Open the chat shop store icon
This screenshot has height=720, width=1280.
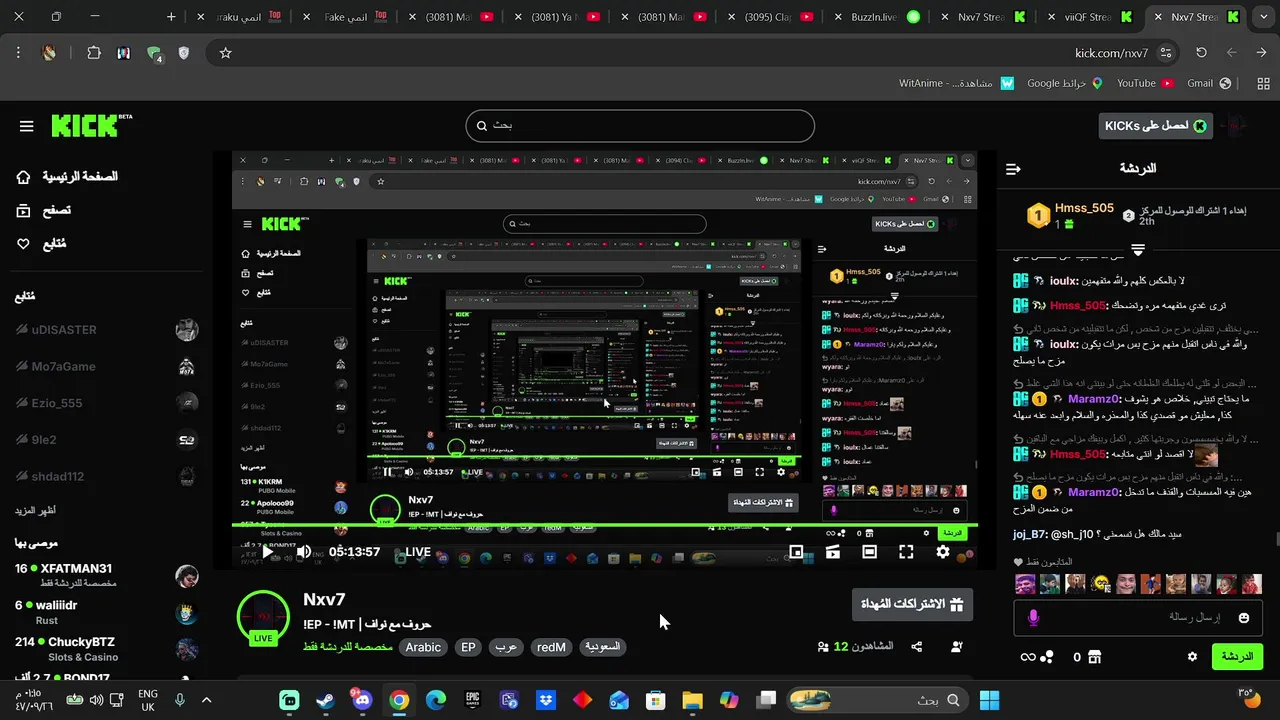[x=1094, y=657]
